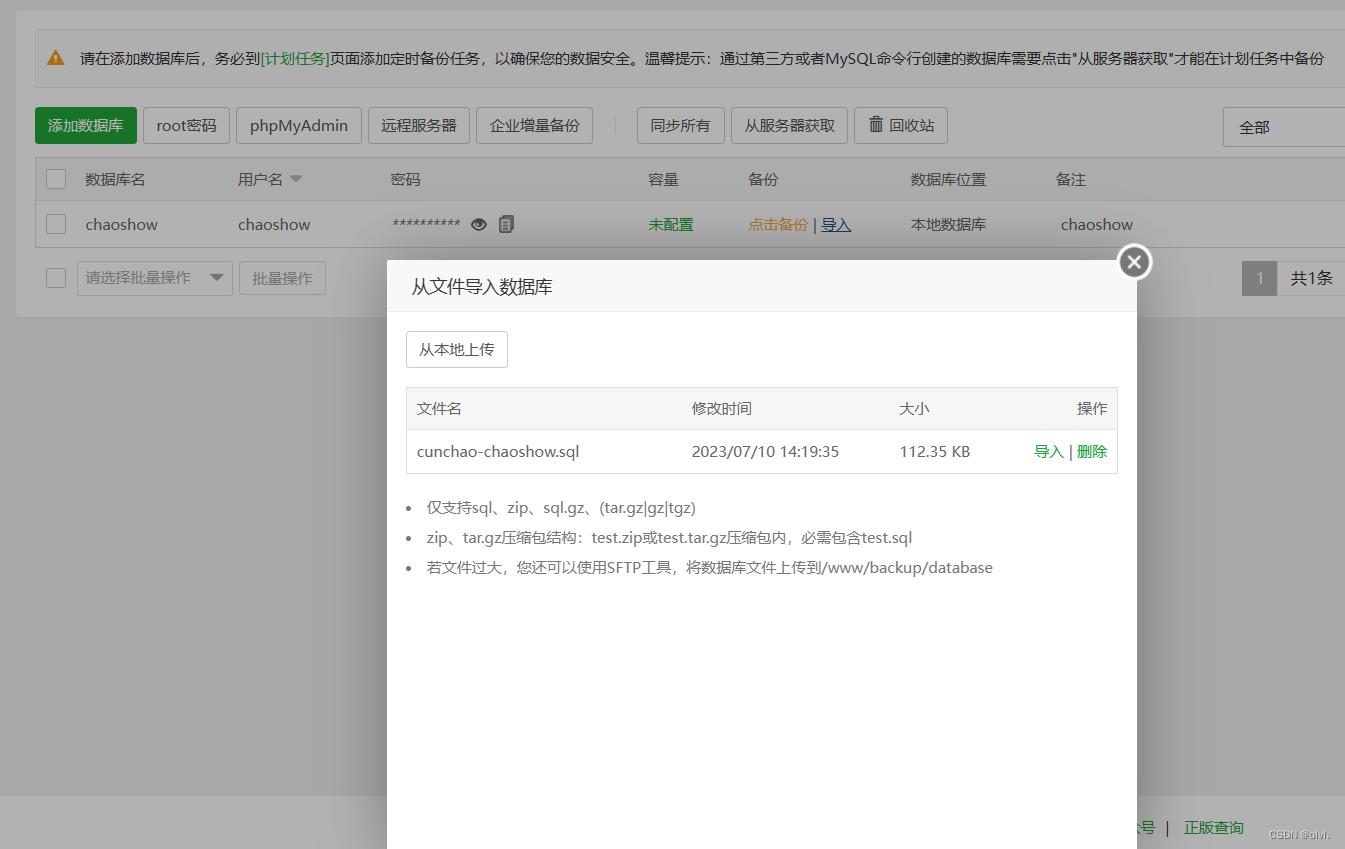
Task: Click the root密码 button
Action: tap(186, 125)
